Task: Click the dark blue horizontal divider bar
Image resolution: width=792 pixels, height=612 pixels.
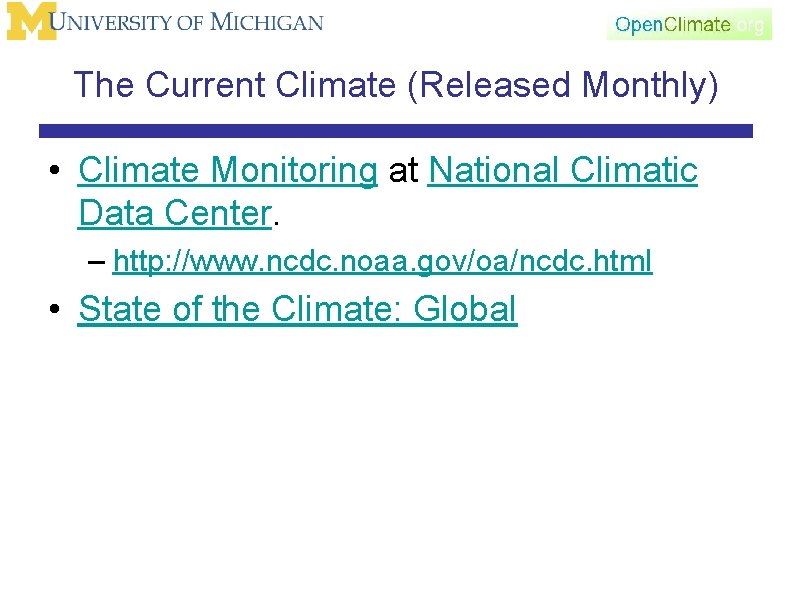Action: [396, 131]
